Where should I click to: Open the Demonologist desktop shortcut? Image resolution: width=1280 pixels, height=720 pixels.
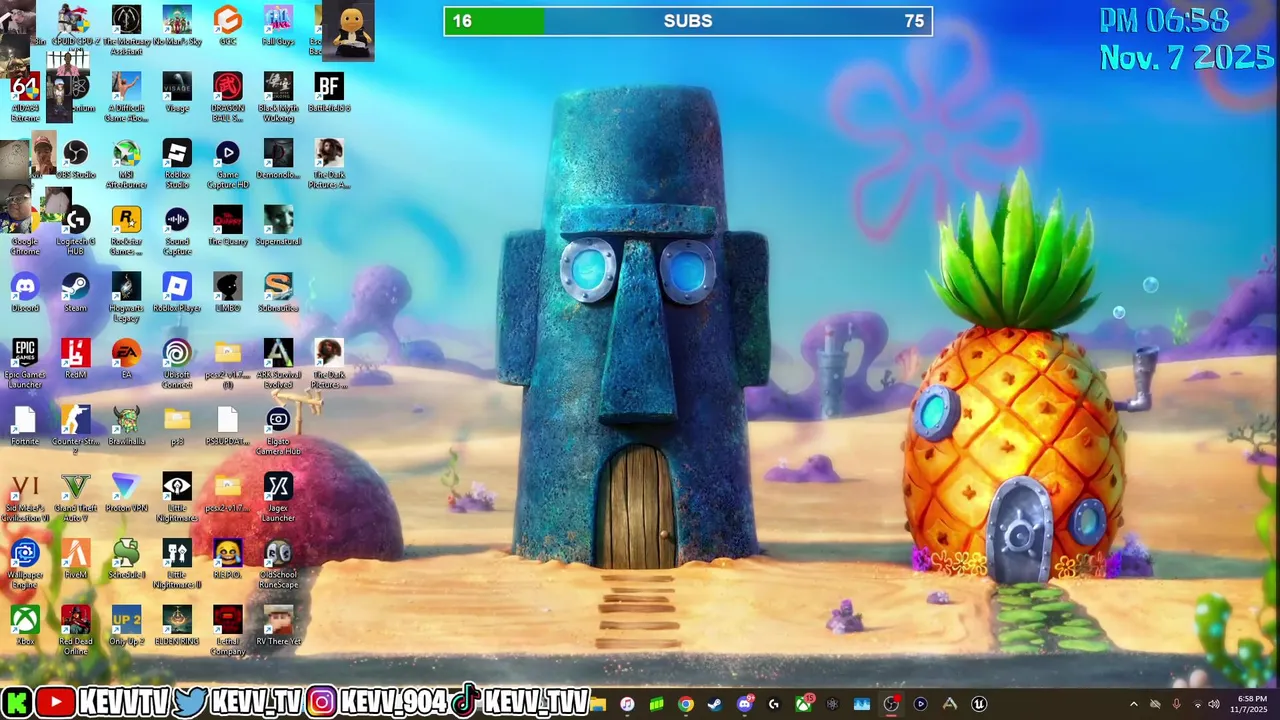(x=278, y=160)
